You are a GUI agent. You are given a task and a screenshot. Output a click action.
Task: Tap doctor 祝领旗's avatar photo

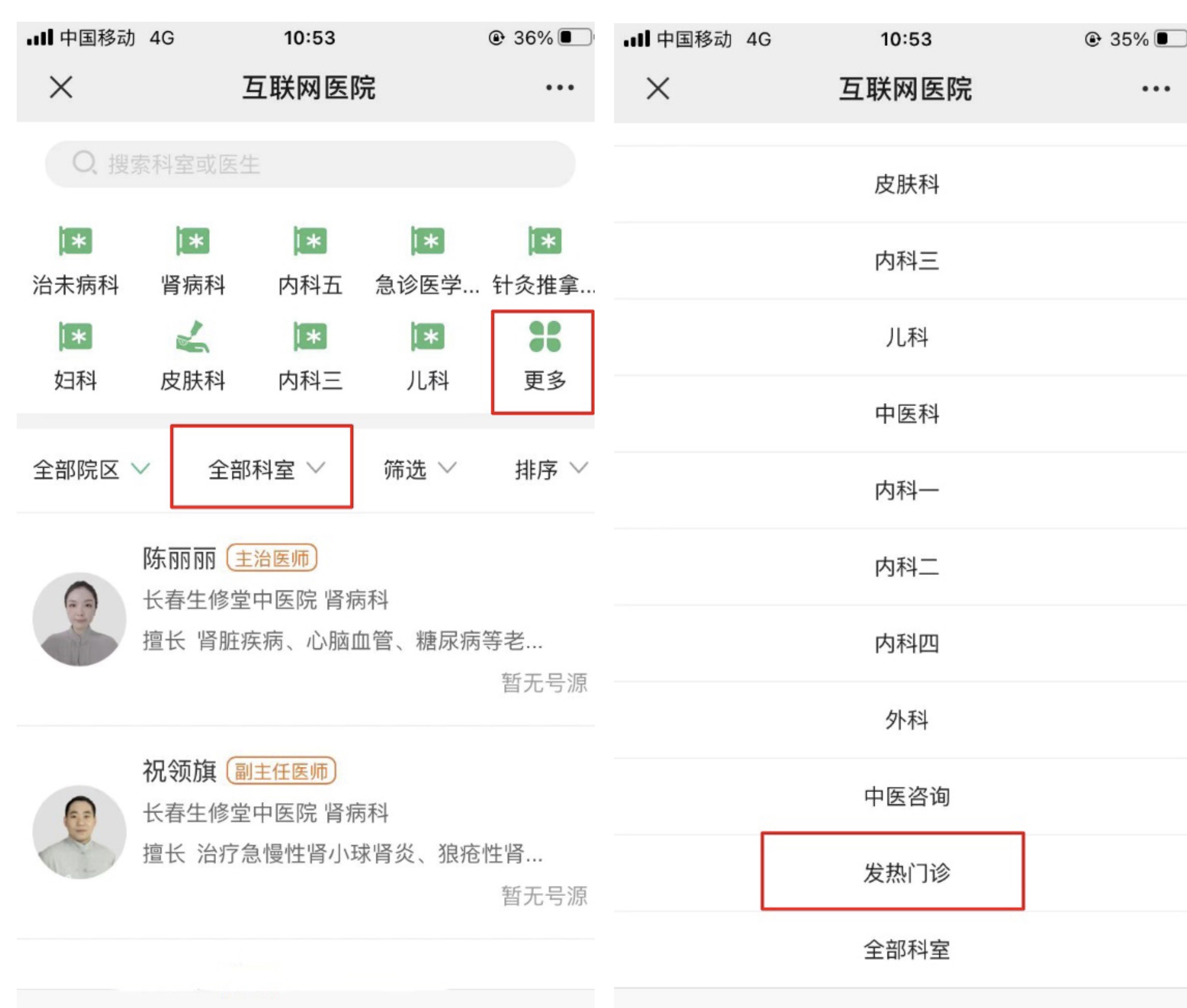(80, 831)
